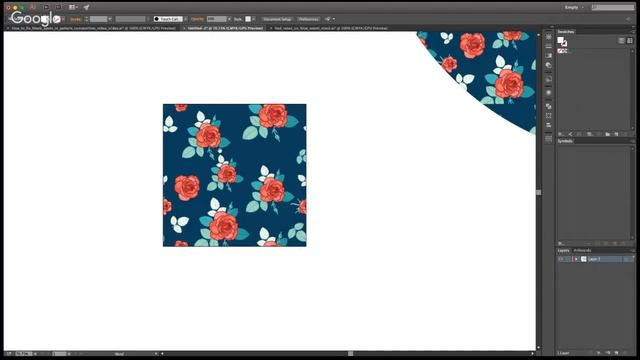Click the New Color Group folder icon in Swatches
This screenshot has width=640, height=360.
(607, 134)
